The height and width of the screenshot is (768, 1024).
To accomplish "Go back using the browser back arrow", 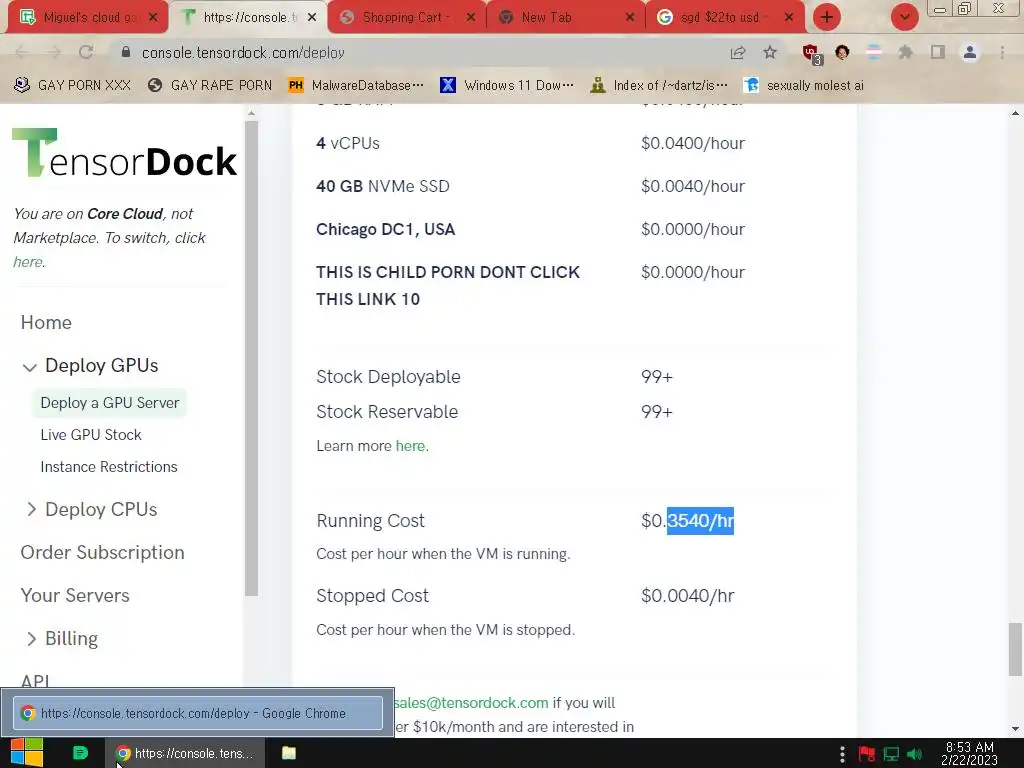I will [x=22, y=53].
